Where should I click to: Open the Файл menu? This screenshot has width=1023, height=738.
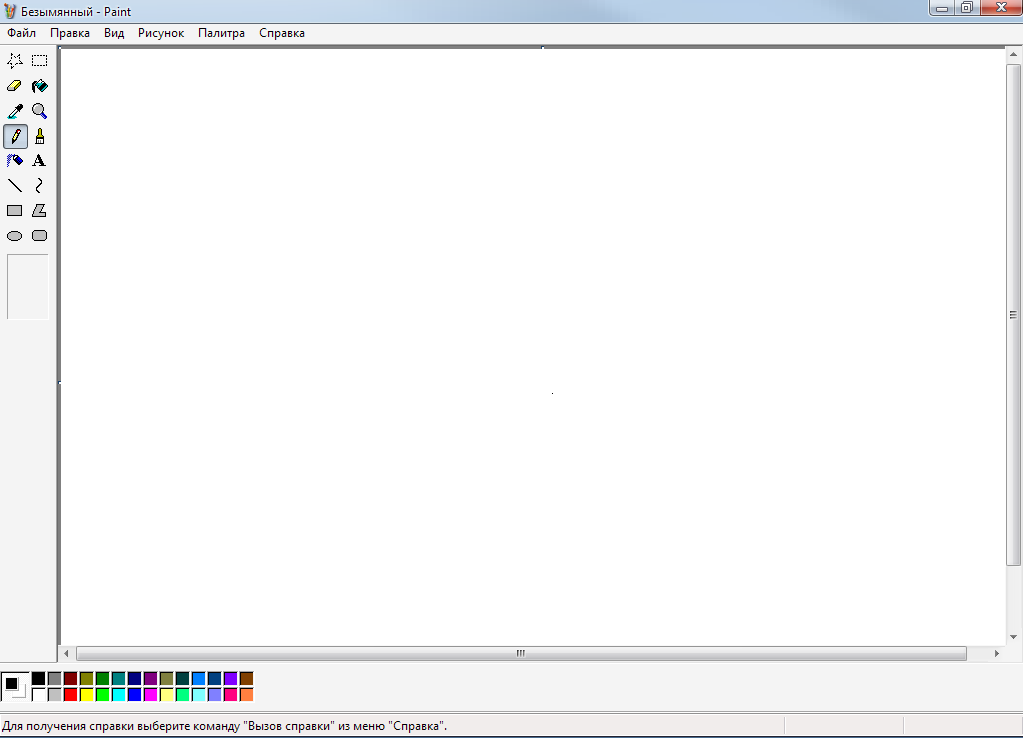(x=22, y=33)
